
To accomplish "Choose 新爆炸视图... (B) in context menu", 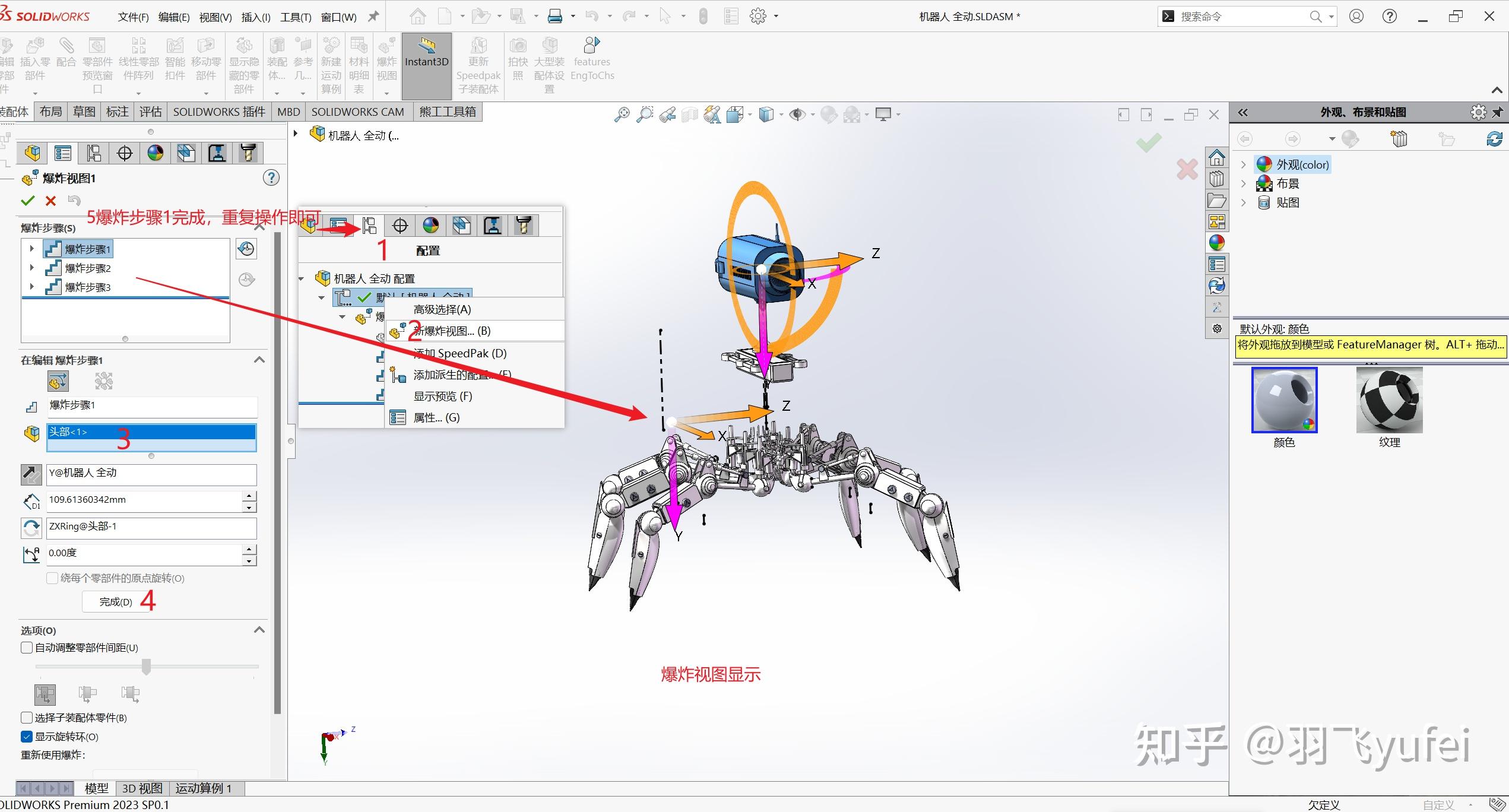I will tap(474, 331).
